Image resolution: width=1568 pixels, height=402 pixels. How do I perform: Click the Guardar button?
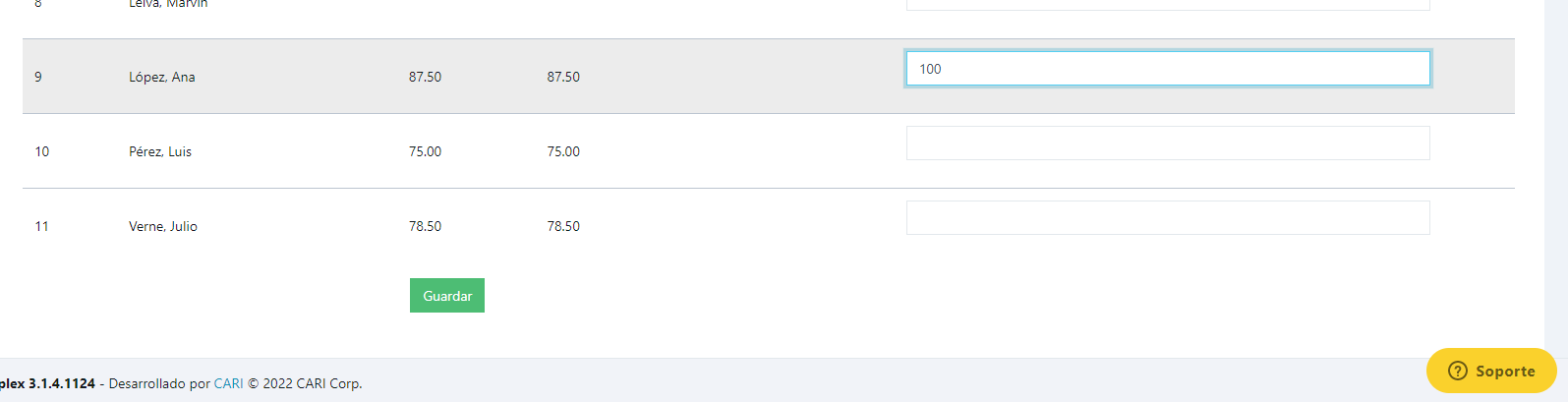tap(447, 295)
